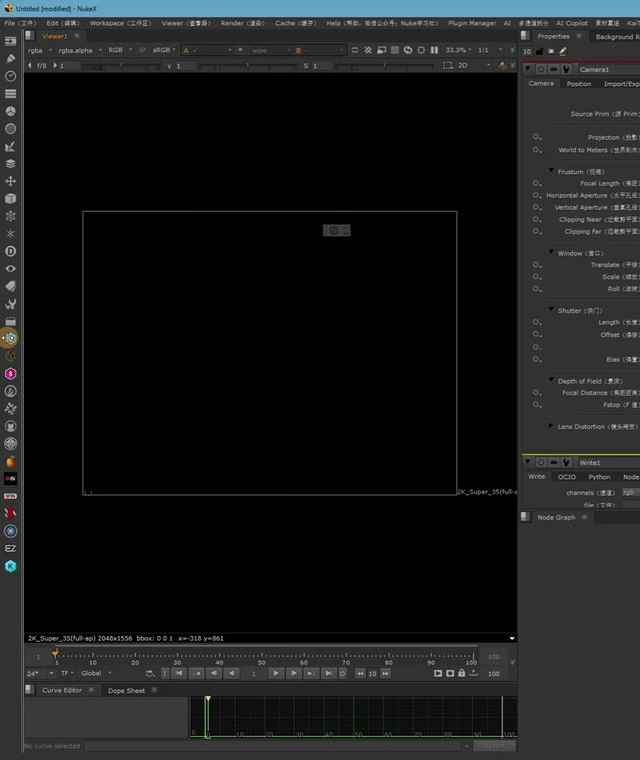
Task: Click the orange fruit plugin icon
Action: point(10,461)
